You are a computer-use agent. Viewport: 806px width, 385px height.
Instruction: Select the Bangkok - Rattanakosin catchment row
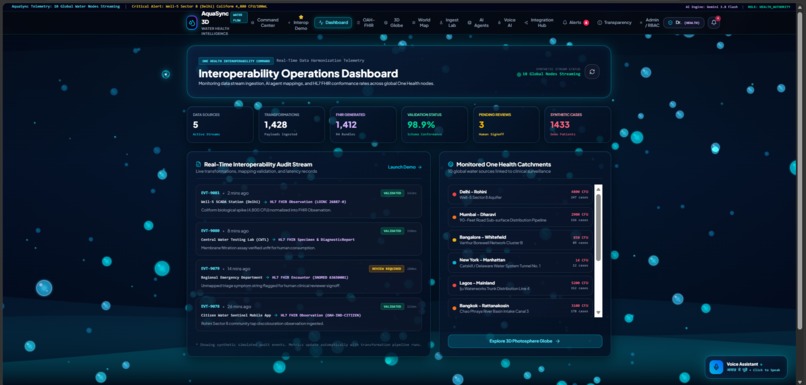point(521,308)
